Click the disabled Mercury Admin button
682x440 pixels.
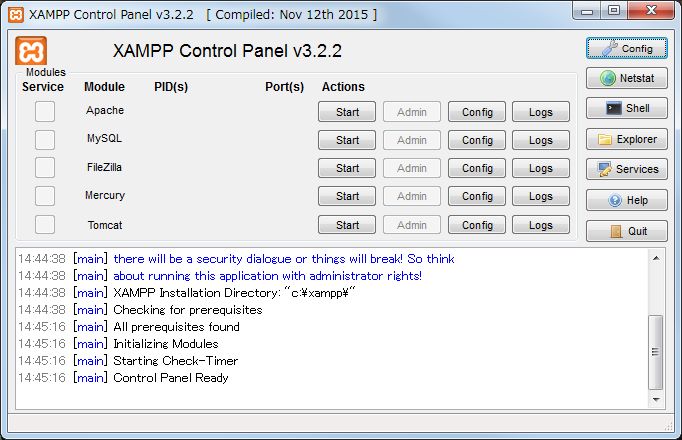[411, 196]
